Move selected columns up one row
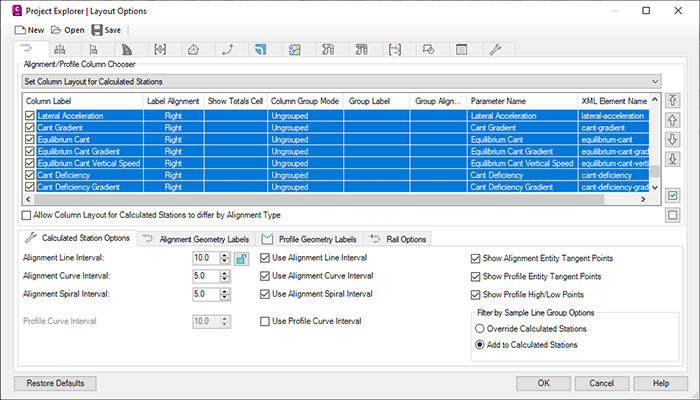 (x=672, y=121)
